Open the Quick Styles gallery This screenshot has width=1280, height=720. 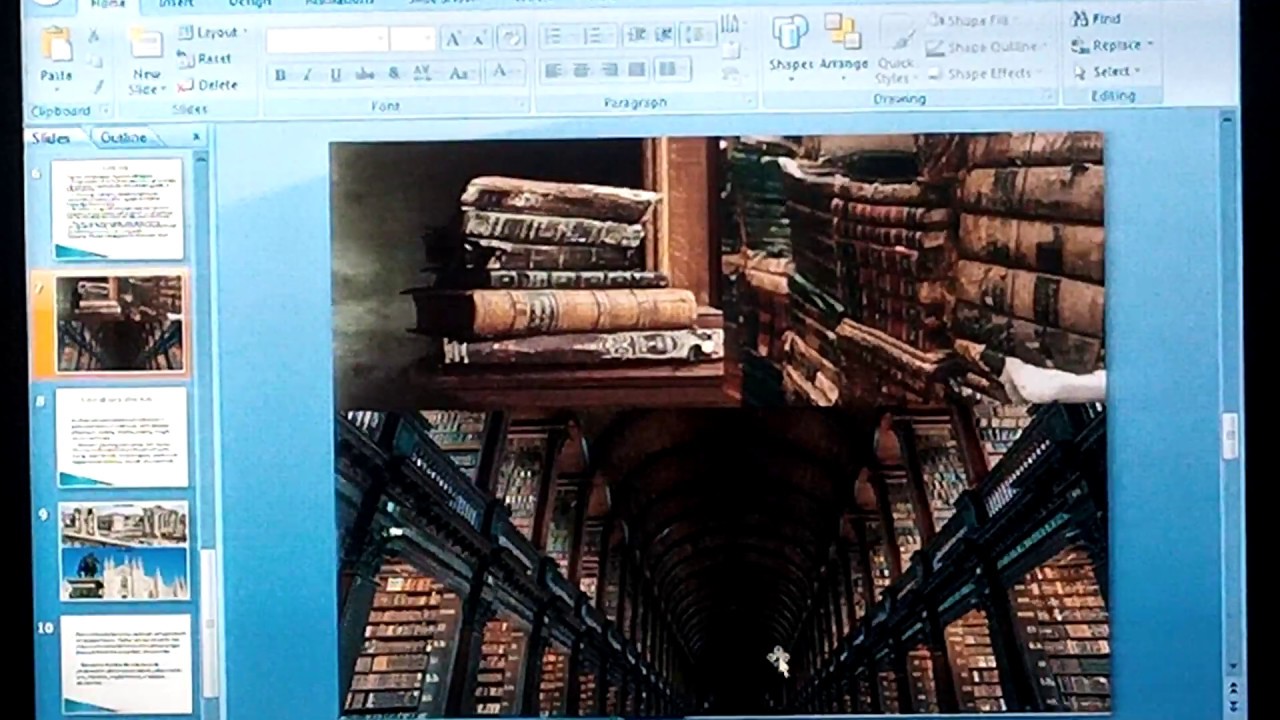(x=895, y=50)
